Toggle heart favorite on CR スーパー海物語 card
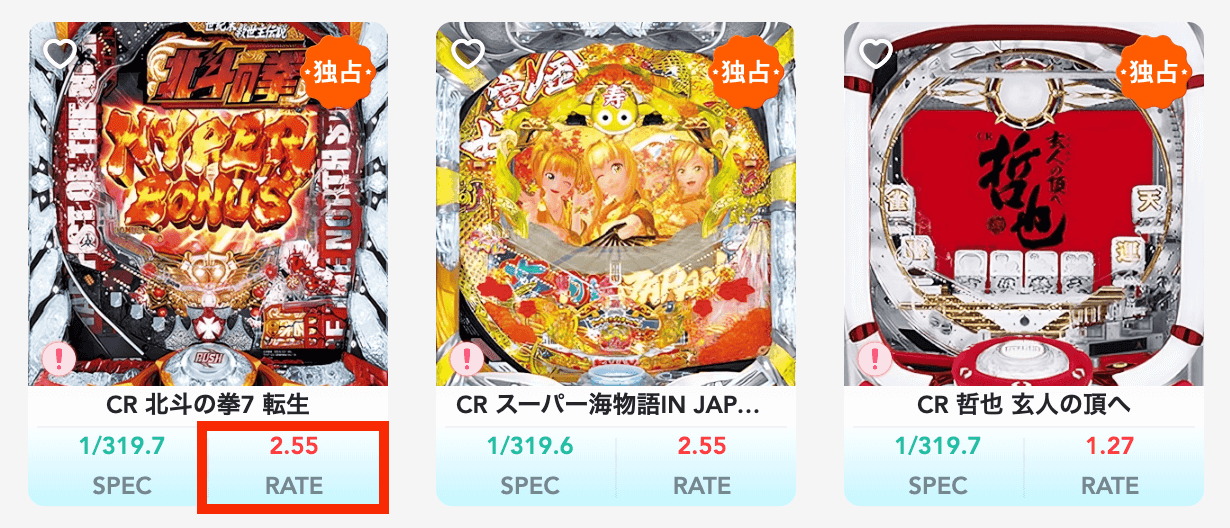The width and height of the screenshot is (1230, 528). (469, 52)
